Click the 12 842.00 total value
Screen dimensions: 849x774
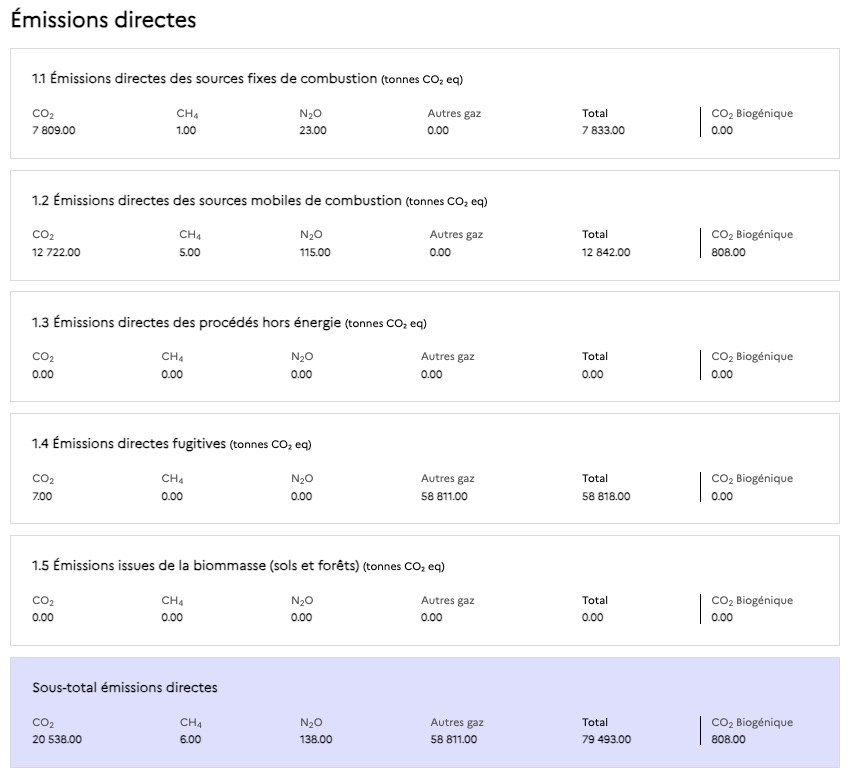click(606, 253)
